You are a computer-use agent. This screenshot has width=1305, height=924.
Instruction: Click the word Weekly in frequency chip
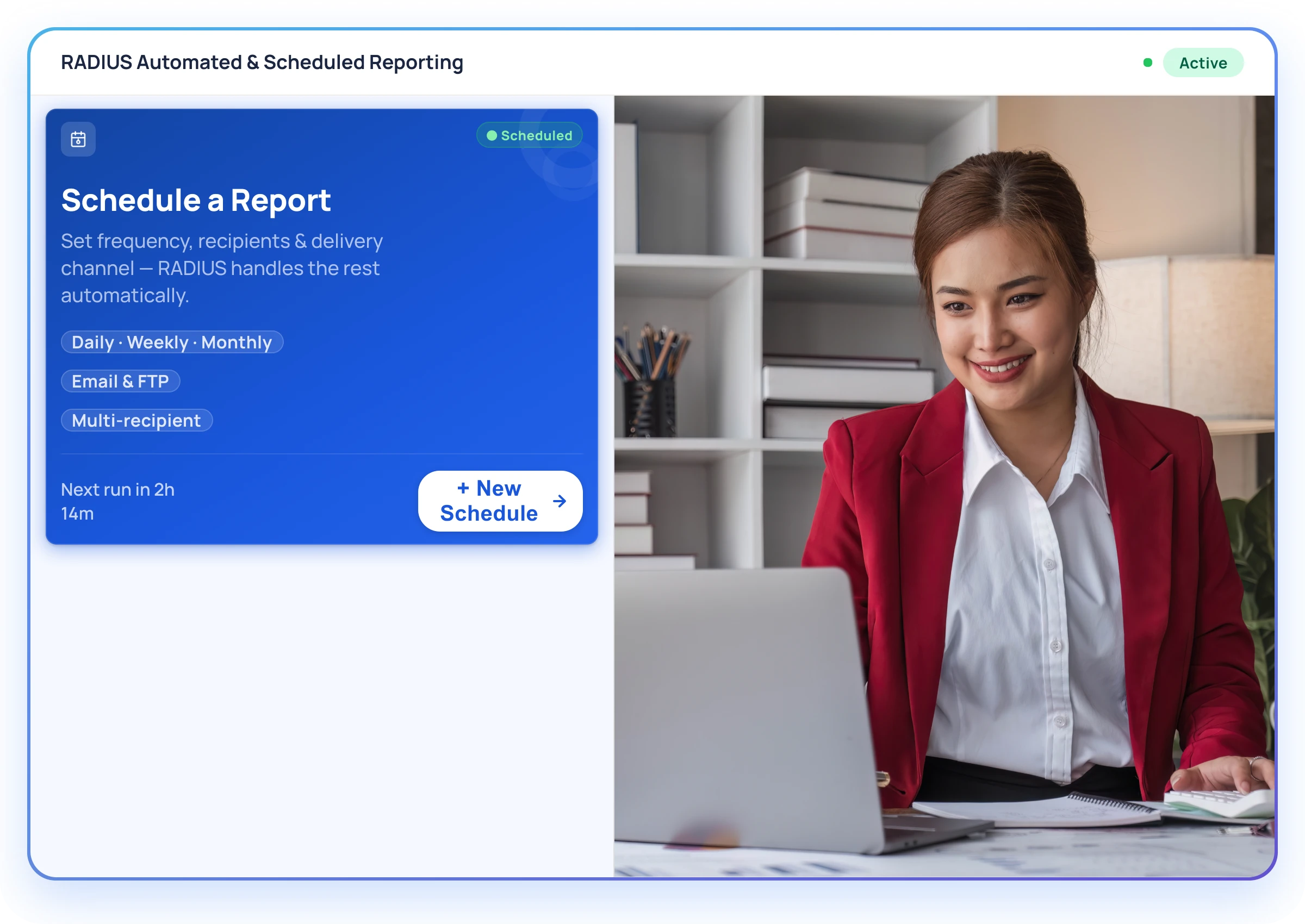coord(157,342)
